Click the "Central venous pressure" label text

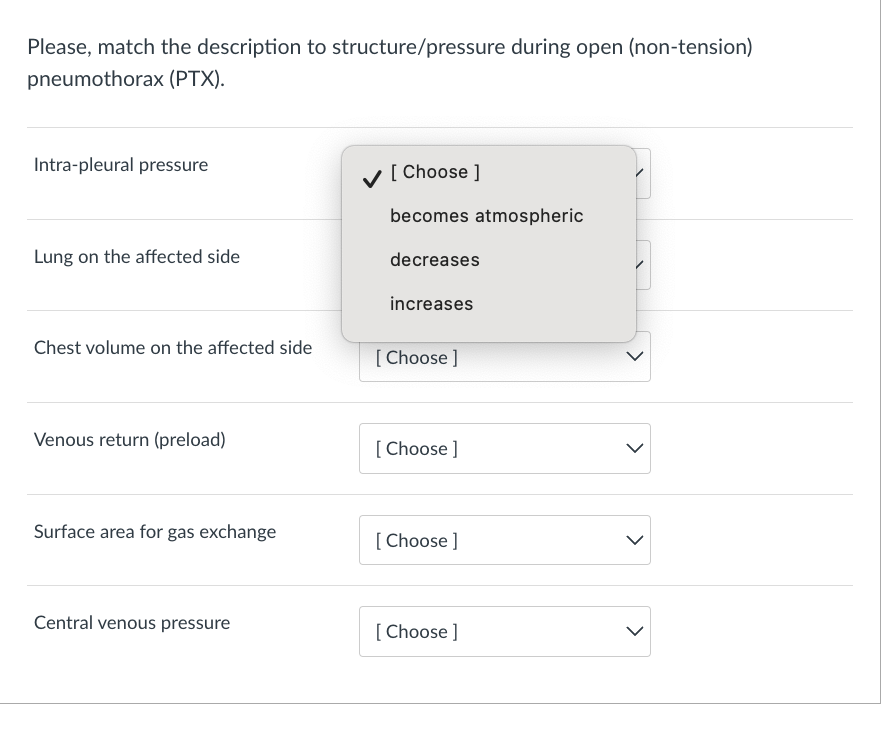tap(132, 623)
